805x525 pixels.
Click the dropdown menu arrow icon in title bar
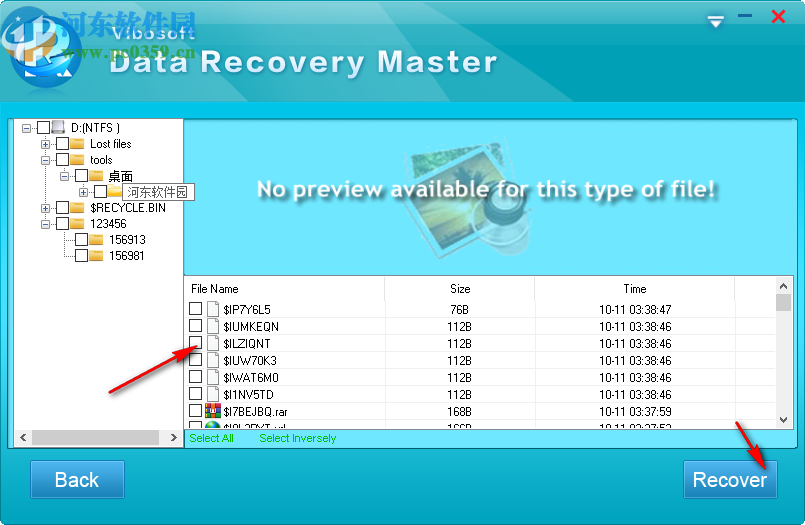tap(715, 21)
